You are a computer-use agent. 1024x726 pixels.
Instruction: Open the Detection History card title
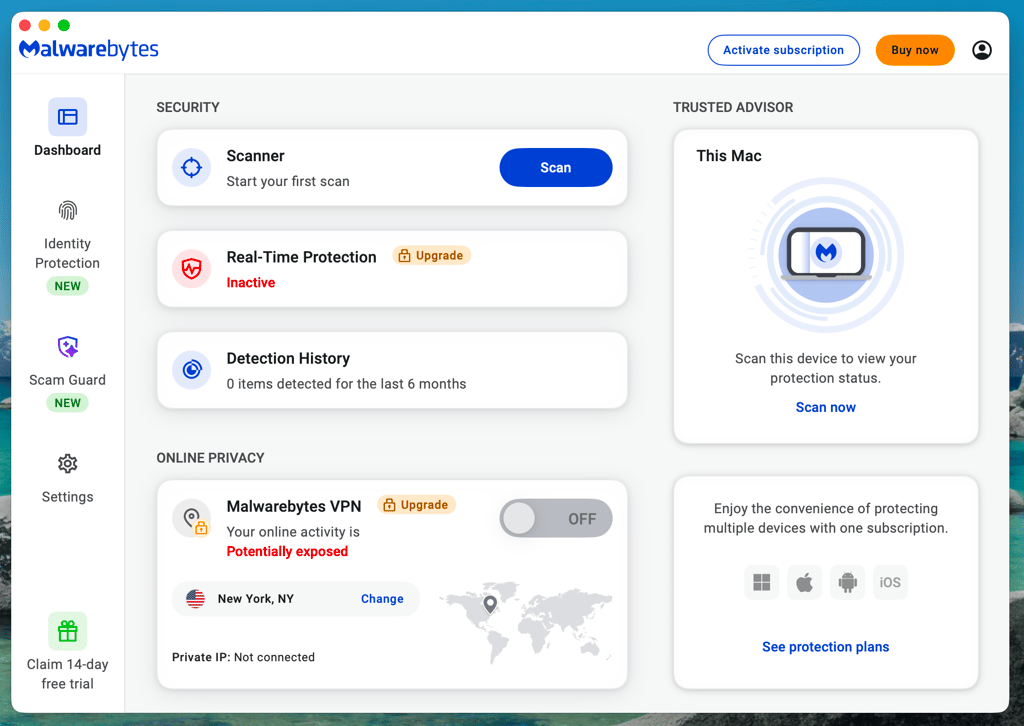point(288,358)
